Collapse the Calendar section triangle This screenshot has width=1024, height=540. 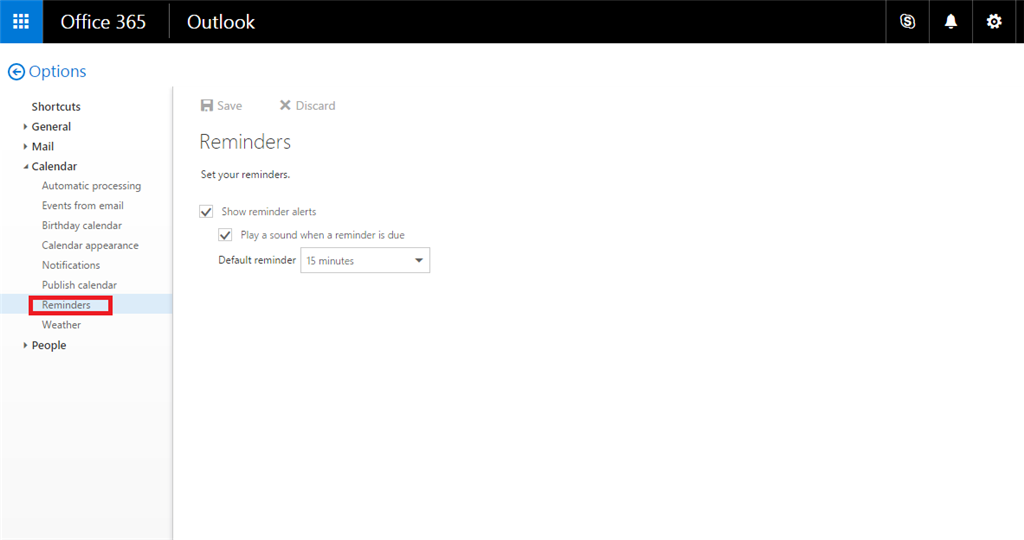25,167
